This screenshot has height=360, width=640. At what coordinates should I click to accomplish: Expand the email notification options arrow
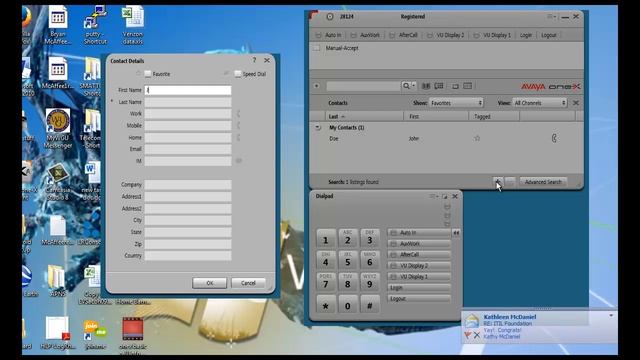(611, 316)
